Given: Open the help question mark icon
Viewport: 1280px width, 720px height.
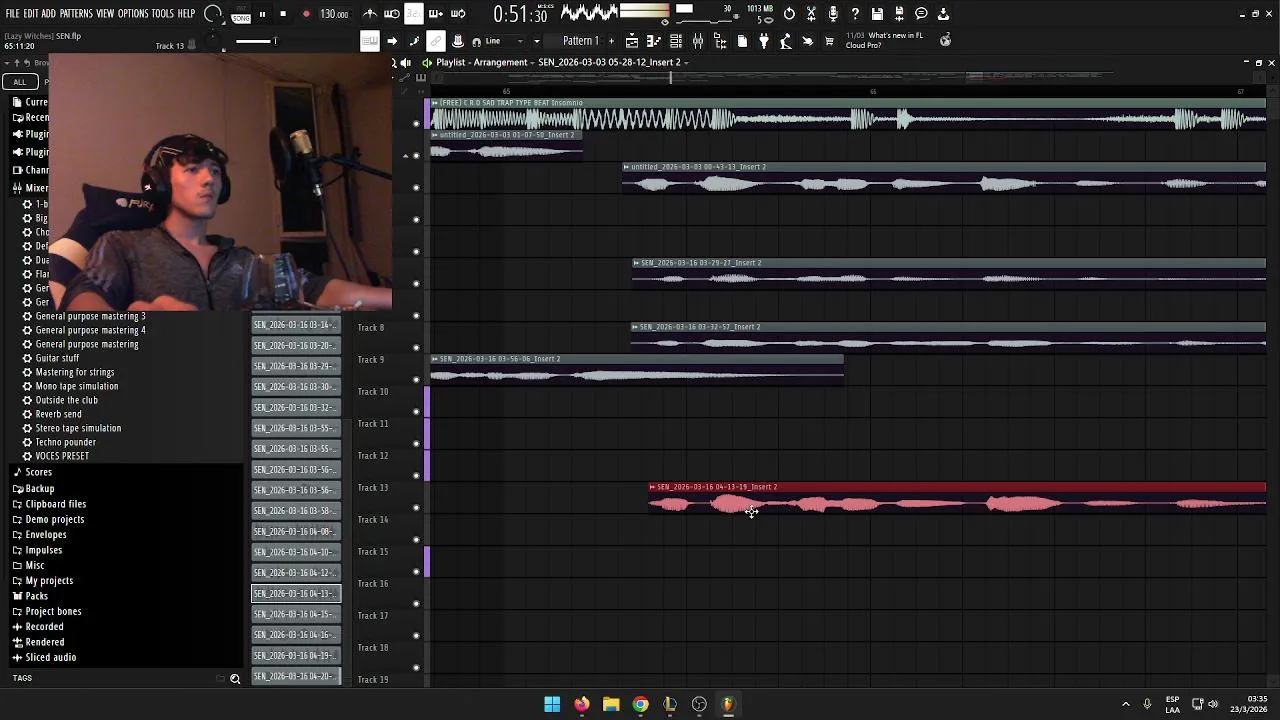Looking at the screenshot, I should [x=855, y=14].
